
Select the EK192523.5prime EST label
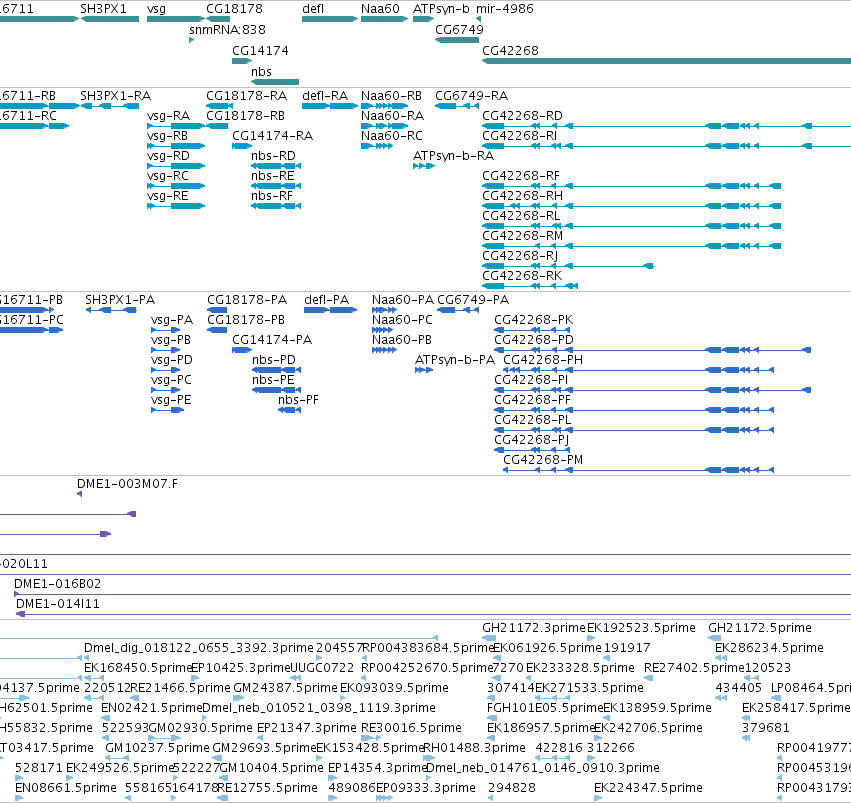pos(641,628)
